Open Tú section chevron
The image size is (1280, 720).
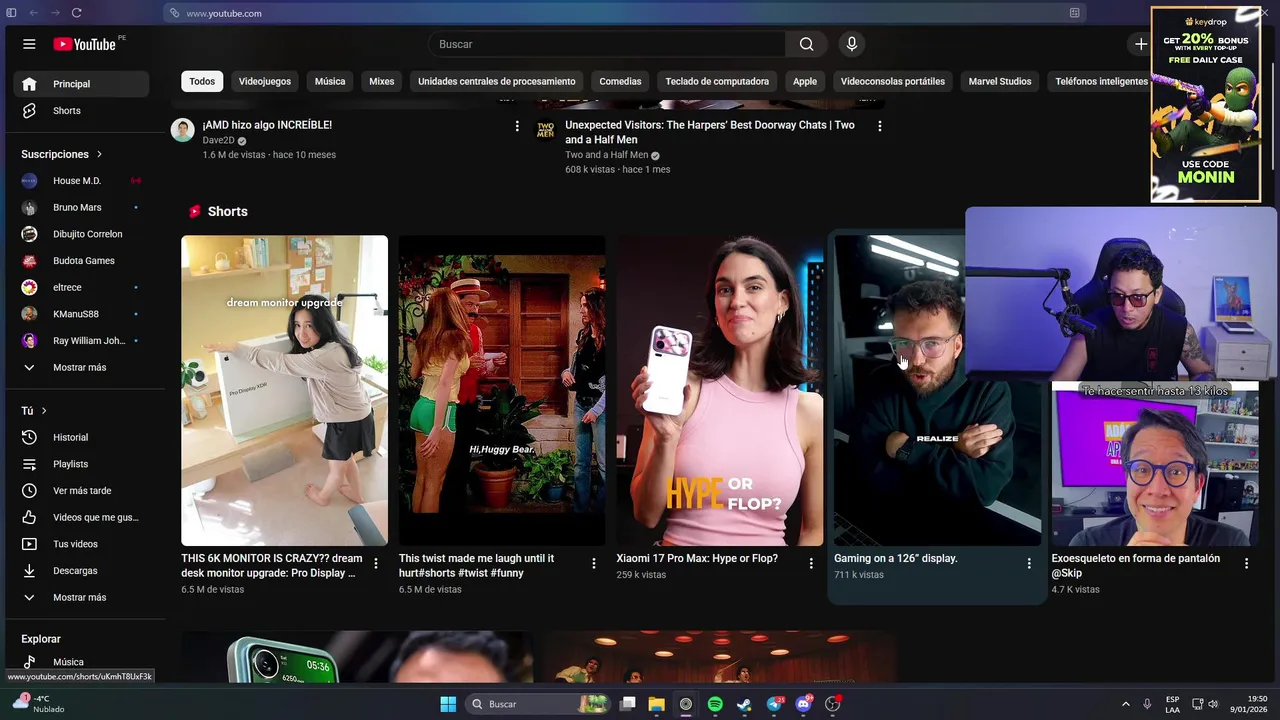pyautogui.click(x=44, y=411)
